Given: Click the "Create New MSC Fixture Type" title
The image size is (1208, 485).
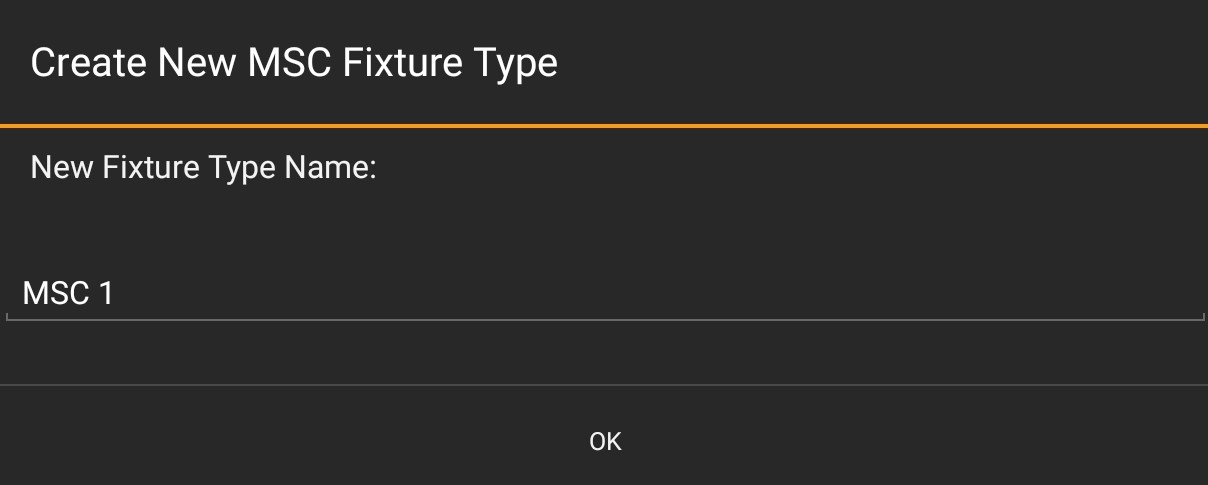Looking at the screenshot, I should [x=294, y=64].
